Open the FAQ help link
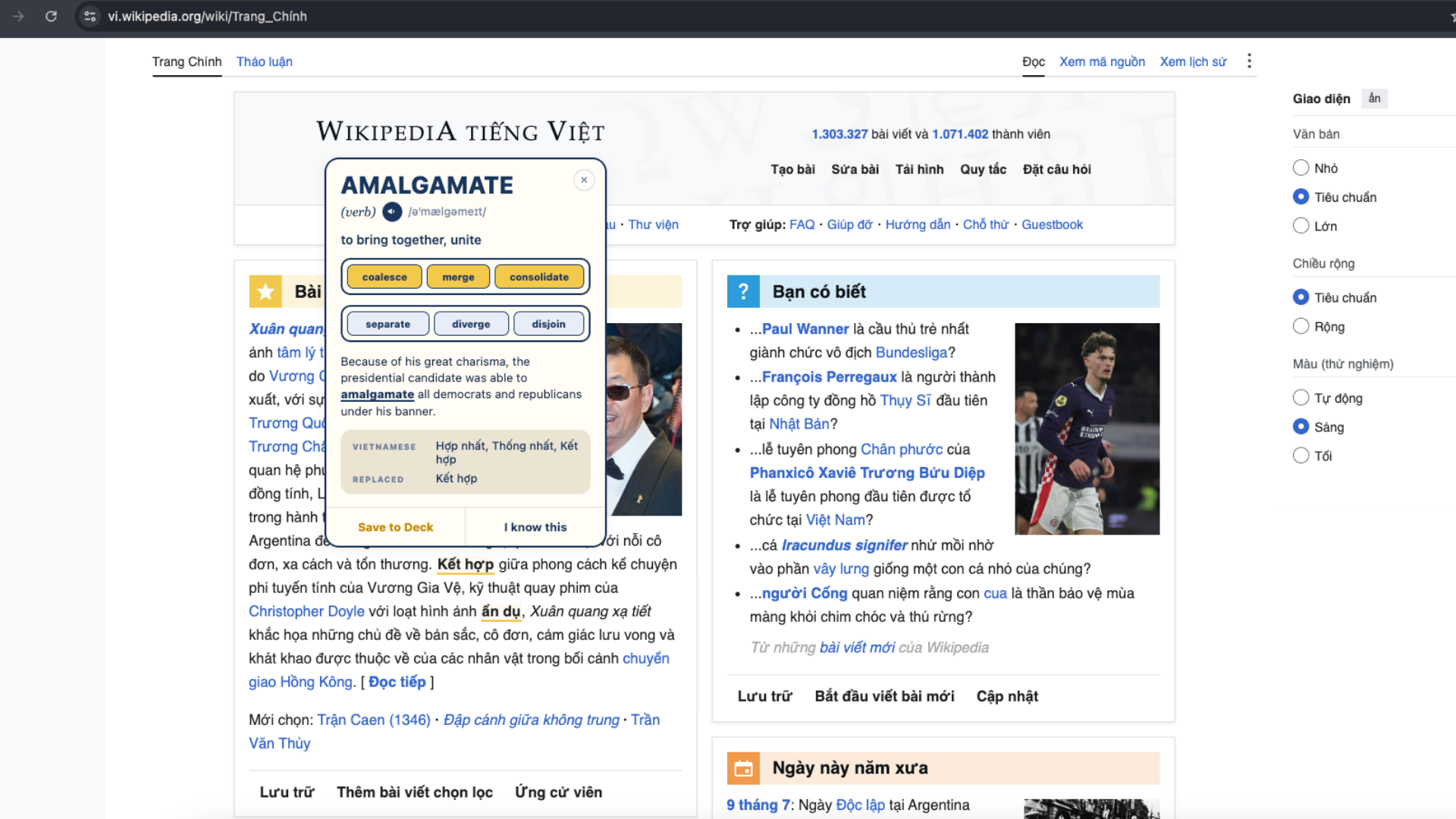Screen dimensions: 1456x819 (x=802, y=224)
